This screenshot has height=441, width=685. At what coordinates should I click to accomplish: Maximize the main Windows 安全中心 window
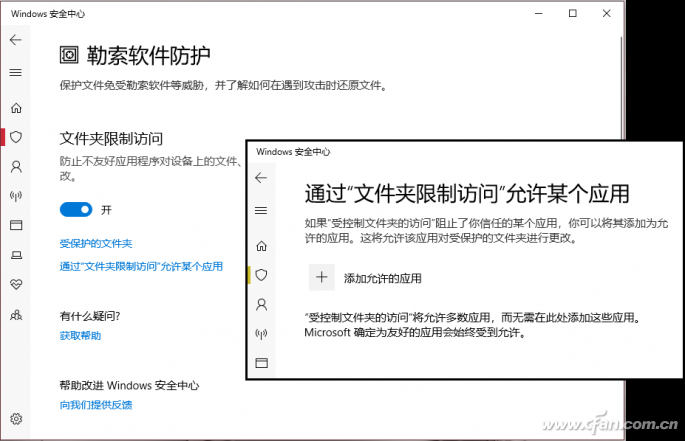point(573,14)
